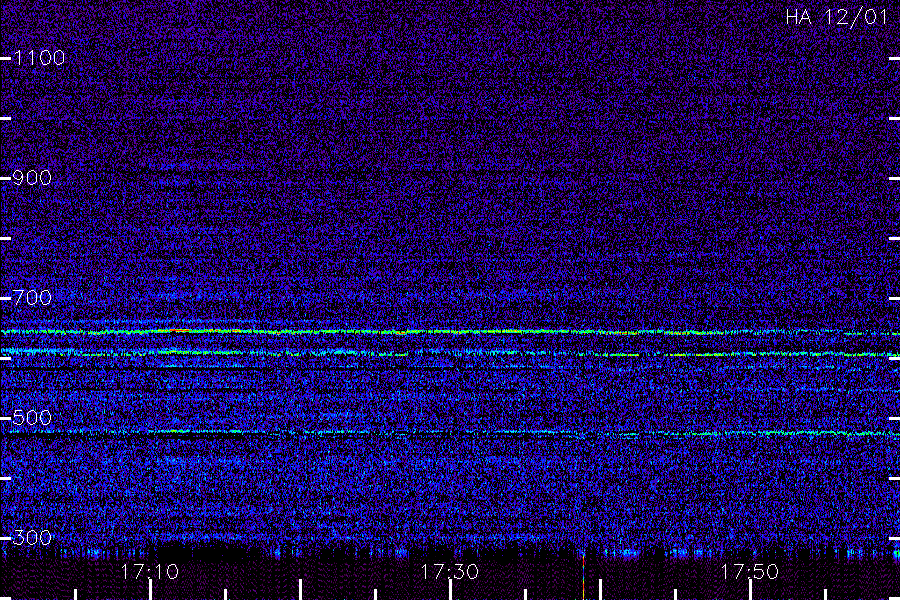Click the 17:10 time axis label
Viewport: 900px width, 600px height.
click(150, 572)
